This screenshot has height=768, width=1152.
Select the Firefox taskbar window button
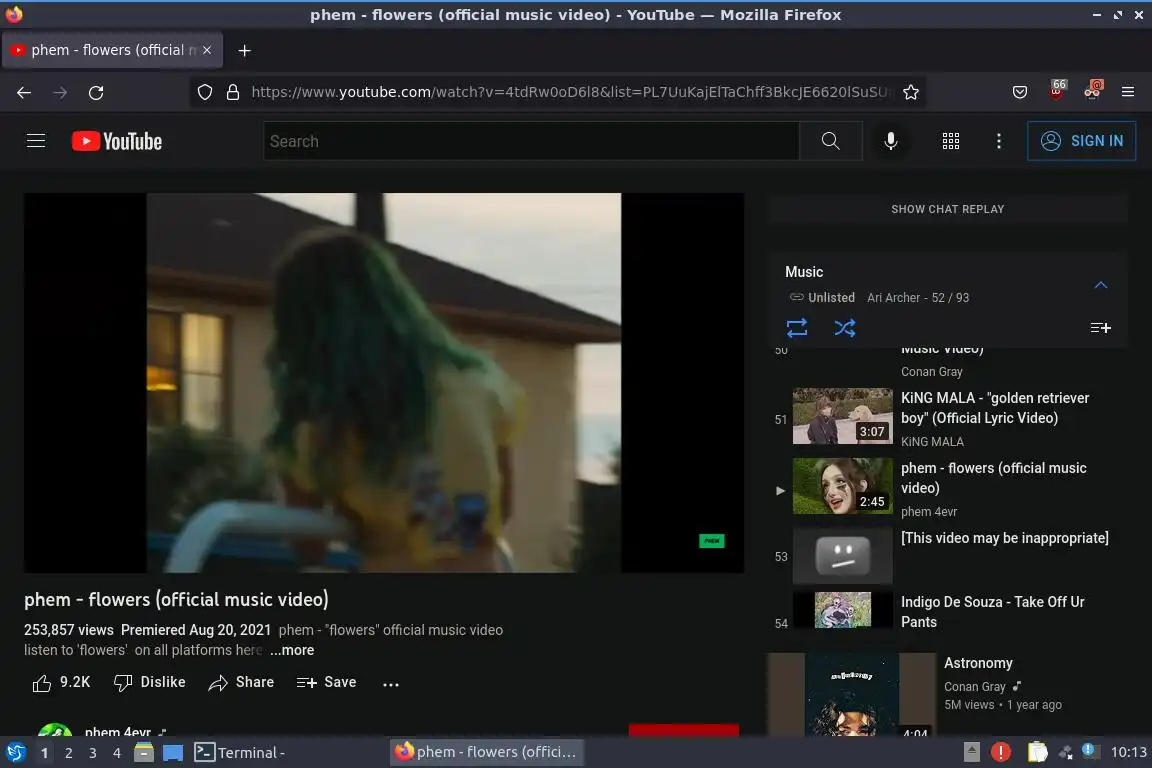coord(486,752)
